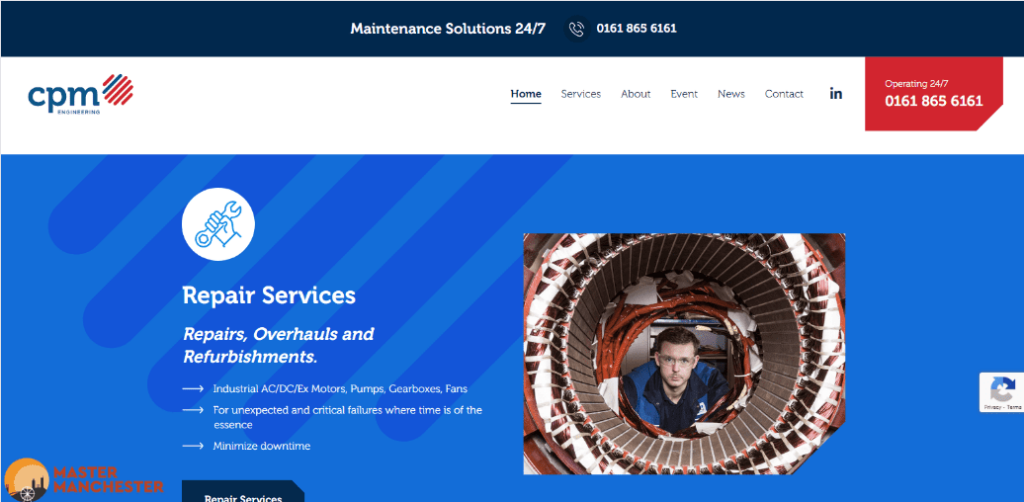The image size is (1024, 502).
Task: Click "Maintenance Solutions 24/7" text
Action: 448,29
